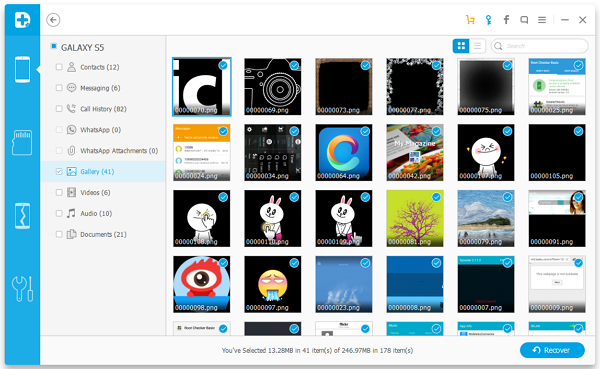Go back using the back arrow button

pos(53,20)
